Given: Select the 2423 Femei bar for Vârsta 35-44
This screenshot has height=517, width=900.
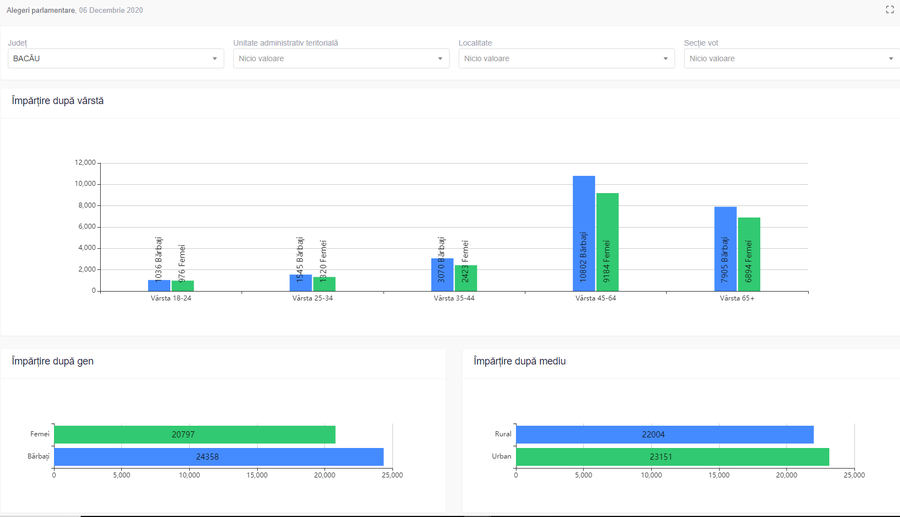Looking at the screenshot, I should point(465,278).
